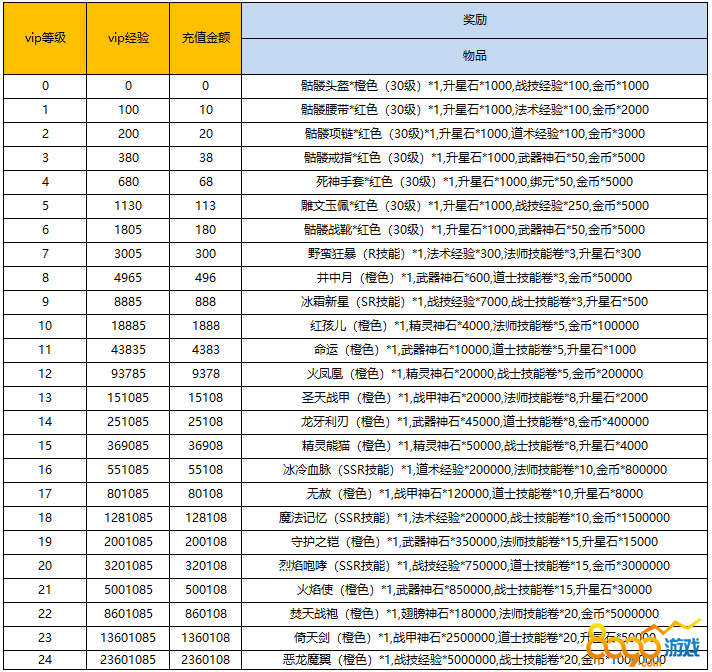Select the 红孩儿 (橙色) reward cell
This screenshot has width=712, height=672.
475,326
